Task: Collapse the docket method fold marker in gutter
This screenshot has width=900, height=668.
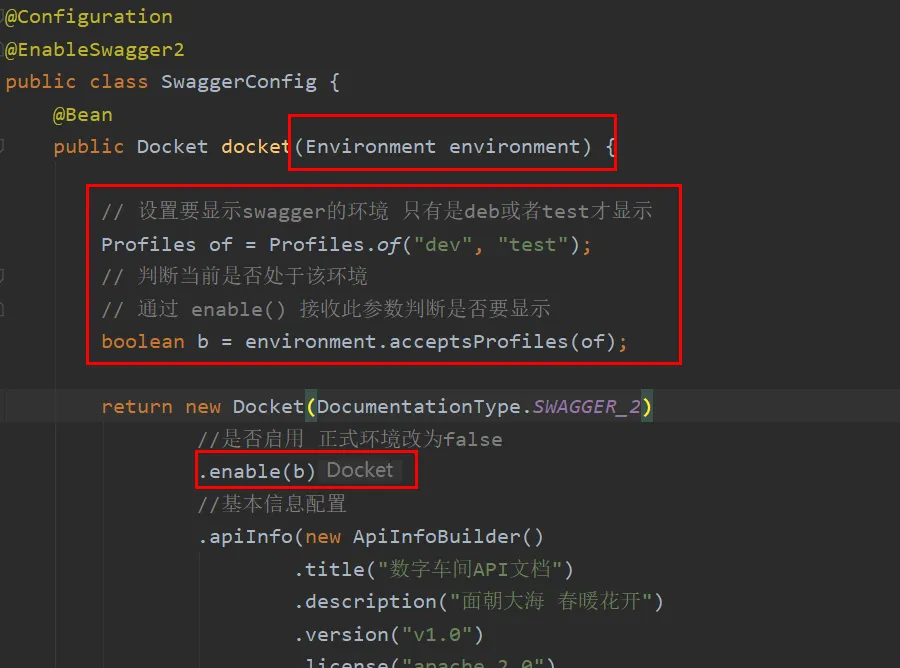Action: (2, 147)
